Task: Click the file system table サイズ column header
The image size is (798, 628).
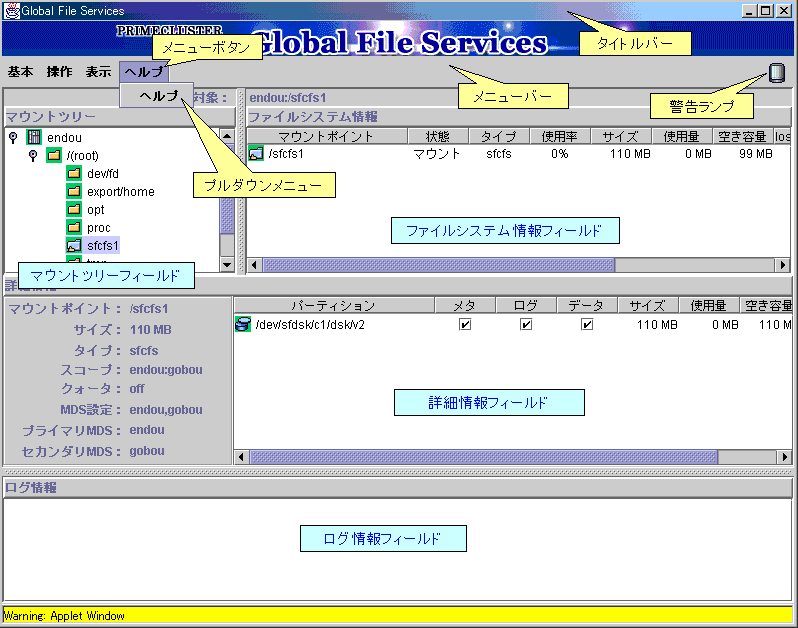Action: click(621, 136)
